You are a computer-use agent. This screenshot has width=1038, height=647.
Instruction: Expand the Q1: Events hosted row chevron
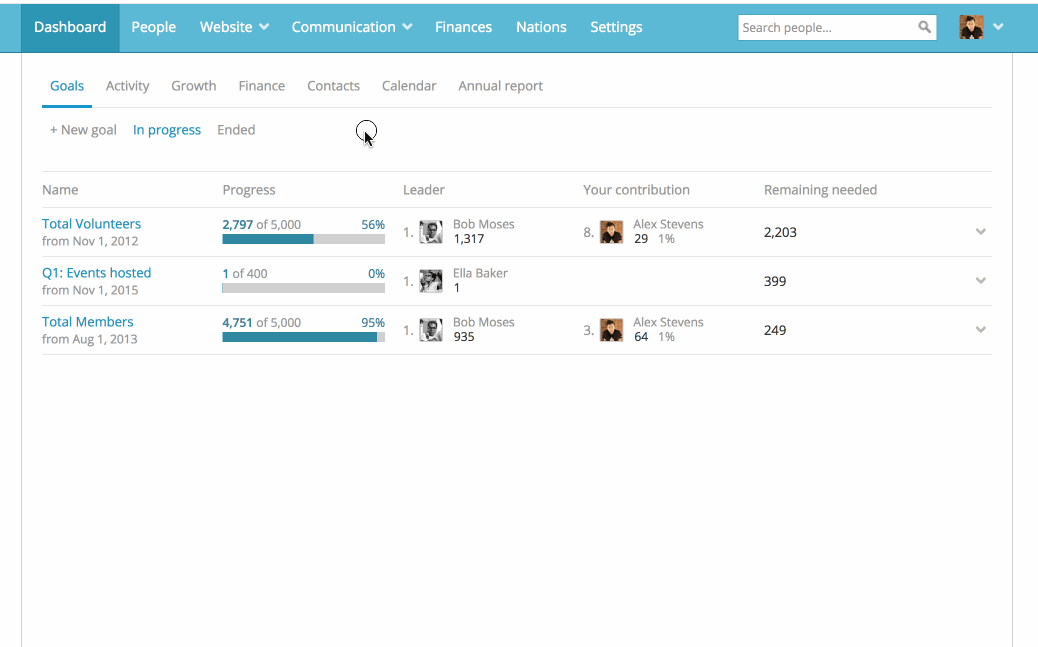[980, 281]
